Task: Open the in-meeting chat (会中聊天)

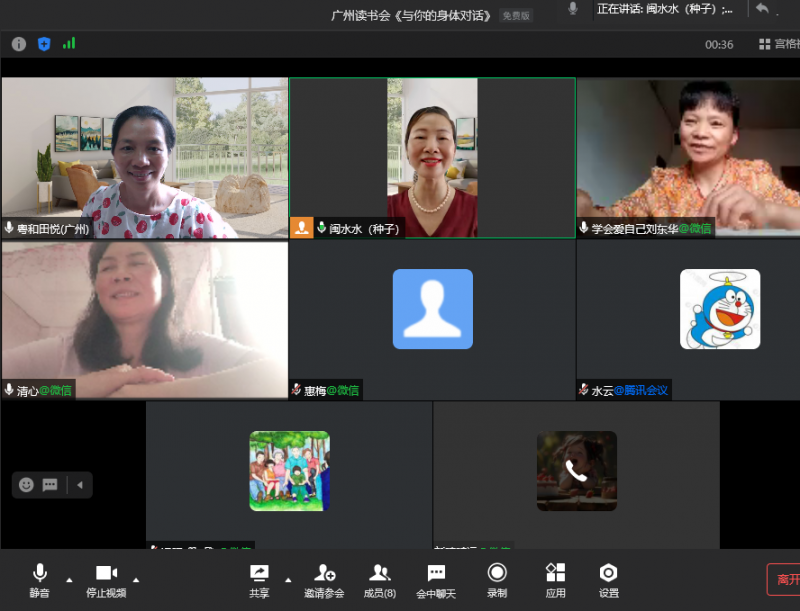Action: point(436,579)
